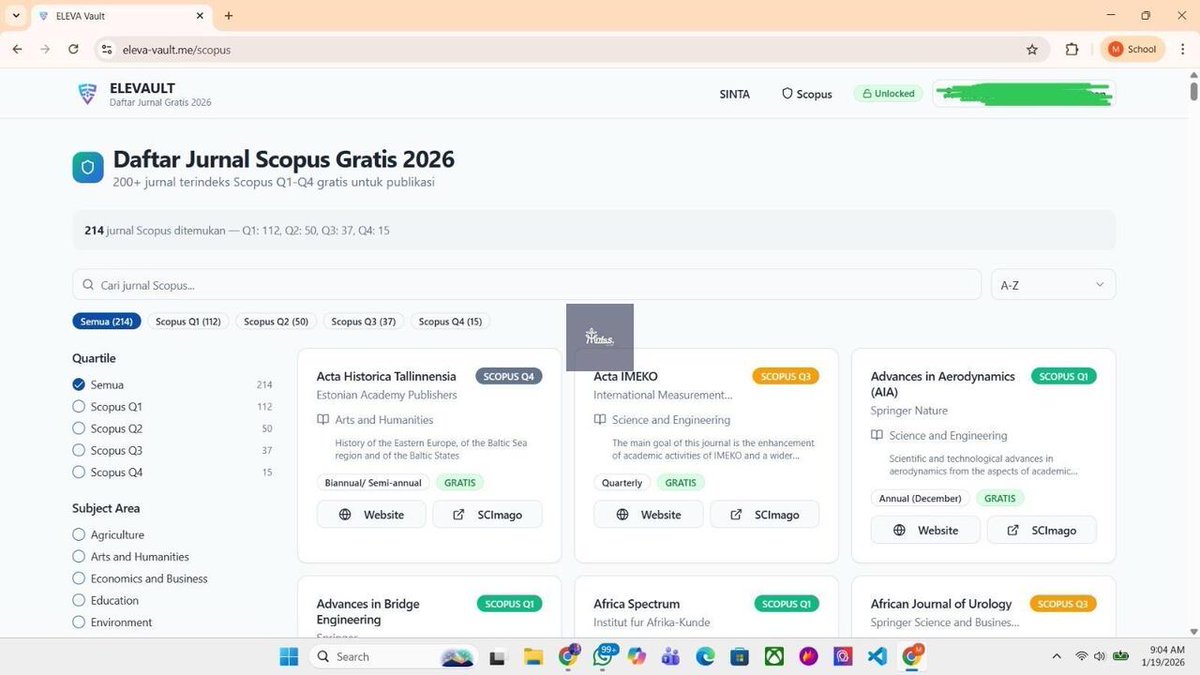Open the A-Z sort dropdown
Viewport: 1200px width, 675px height.
pos(1053,285)
